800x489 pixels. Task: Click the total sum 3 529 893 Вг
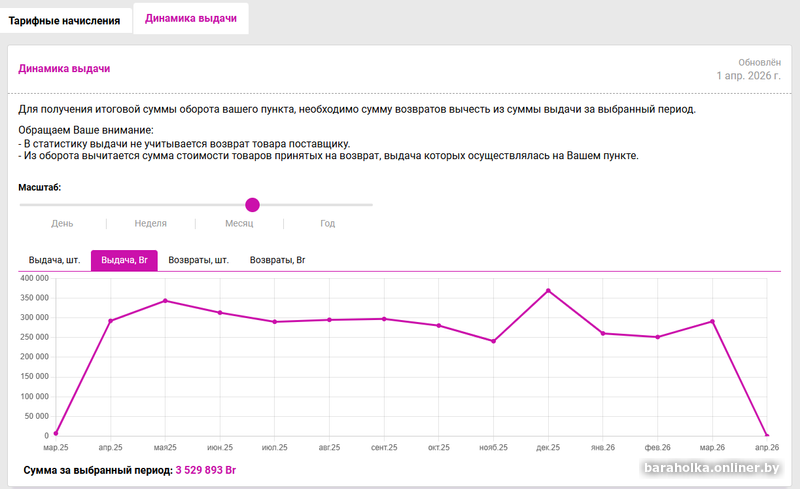tap(206, 469)
